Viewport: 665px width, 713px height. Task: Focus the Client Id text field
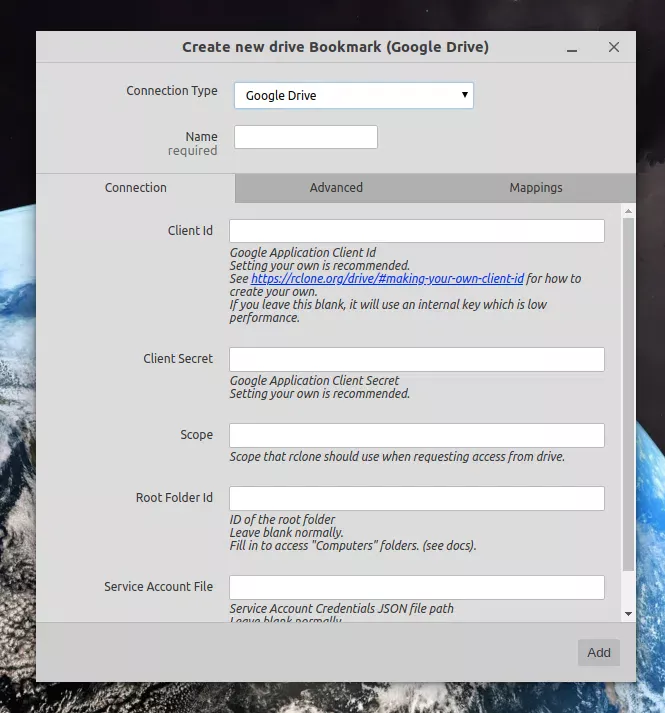pyautogui.click(x=417, y=231)
